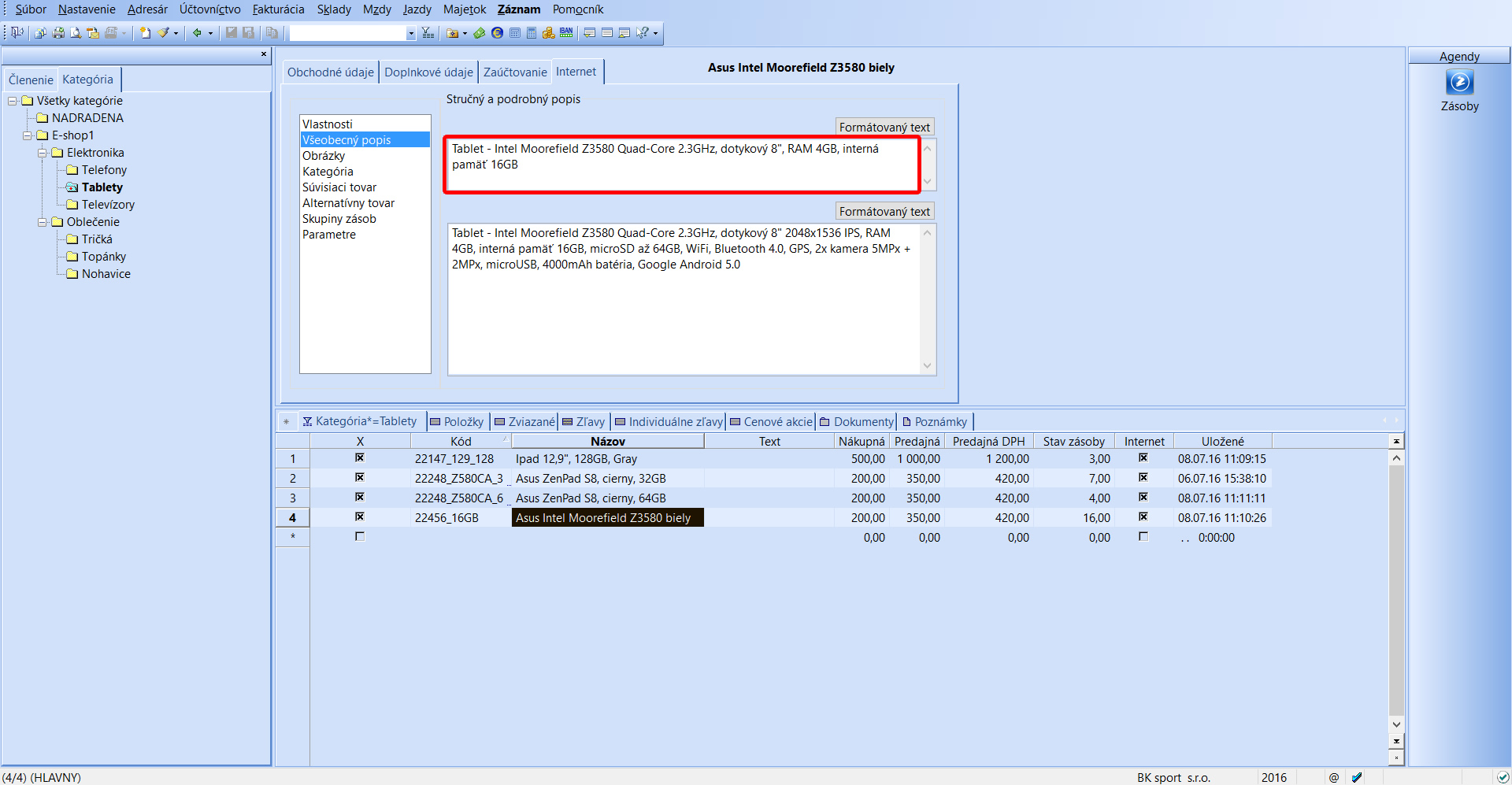Open Zásoby agenda icon

click(x=1459, y=82)
